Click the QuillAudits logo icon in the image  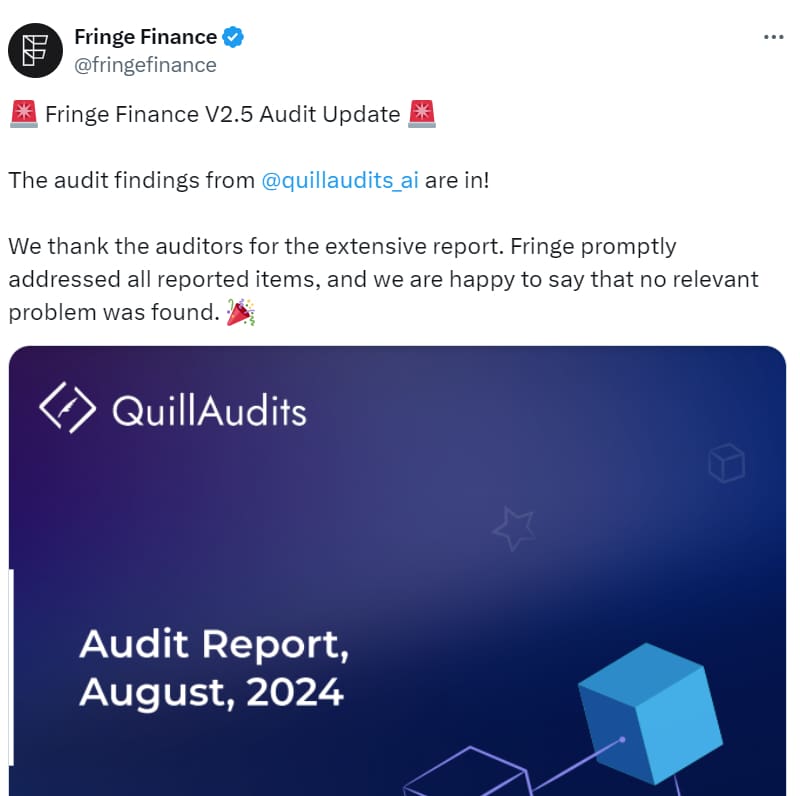tap(67, 409)
